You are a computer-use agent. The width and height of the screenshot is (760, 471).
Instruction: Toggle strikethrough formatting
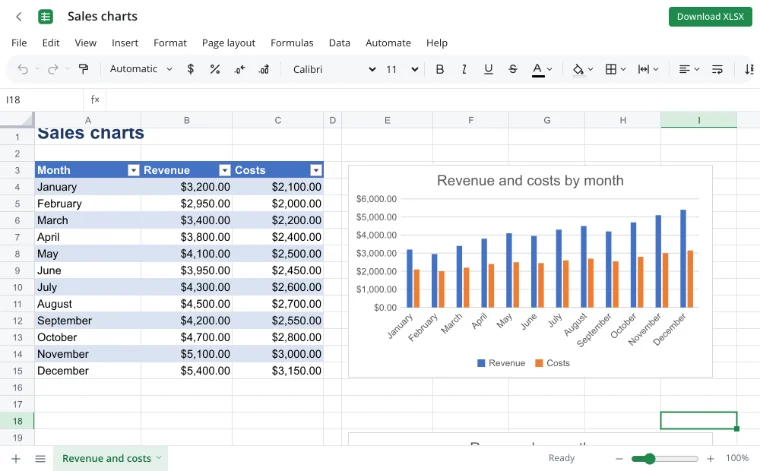[513, 69]
